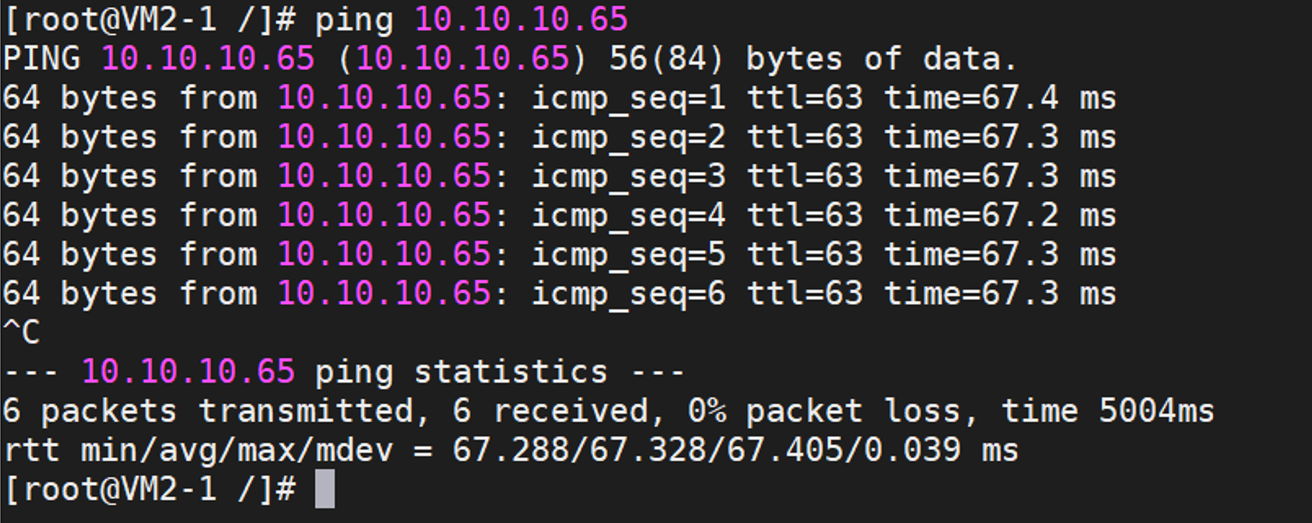Click the '6 packets transmitted' text
1312x523 pixels.
click(x=208, y=411)
